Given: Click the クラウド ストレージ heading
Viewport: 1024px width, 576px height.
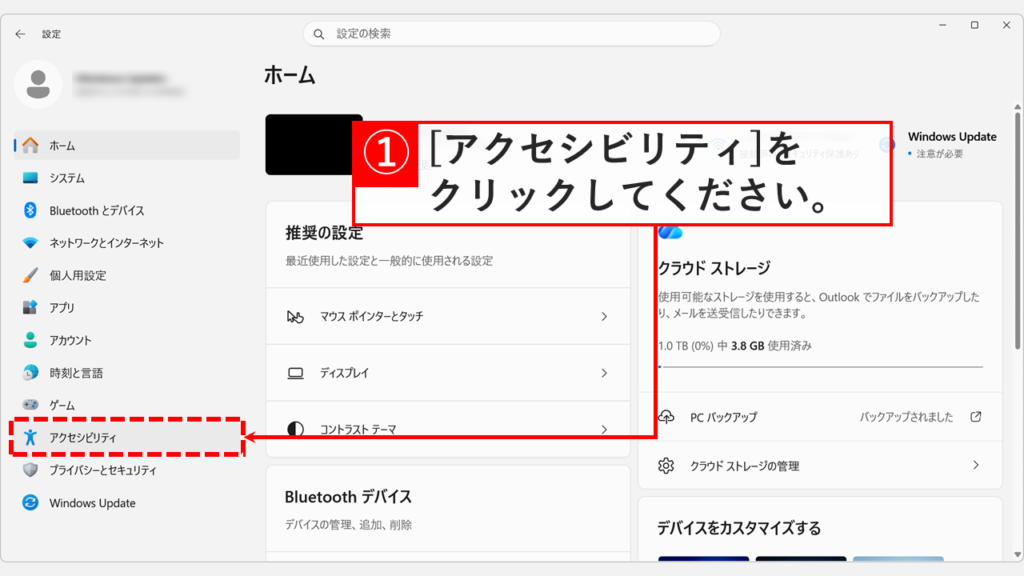Looking at the screenshot, I should [x=714, y=268].
